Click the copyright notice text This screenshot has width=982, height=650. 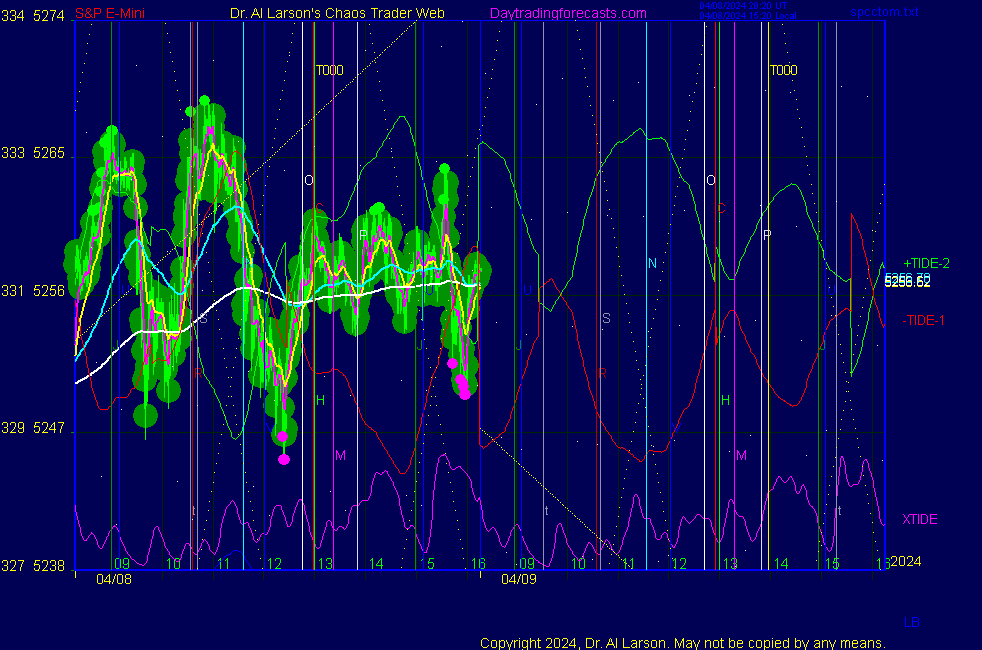(683, 643)
